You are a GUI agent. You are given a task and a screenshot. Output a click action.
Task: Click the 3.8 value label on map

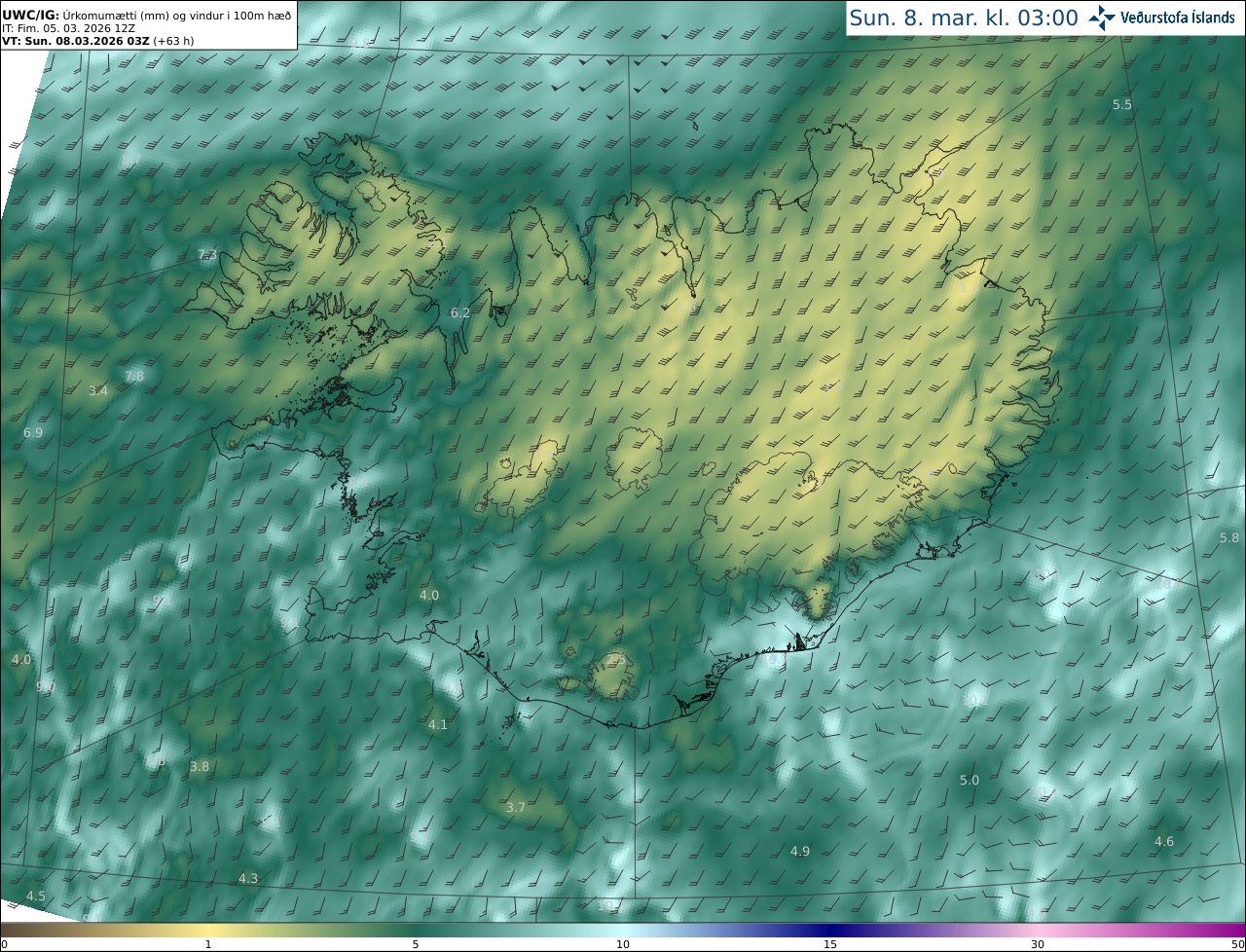200,766
